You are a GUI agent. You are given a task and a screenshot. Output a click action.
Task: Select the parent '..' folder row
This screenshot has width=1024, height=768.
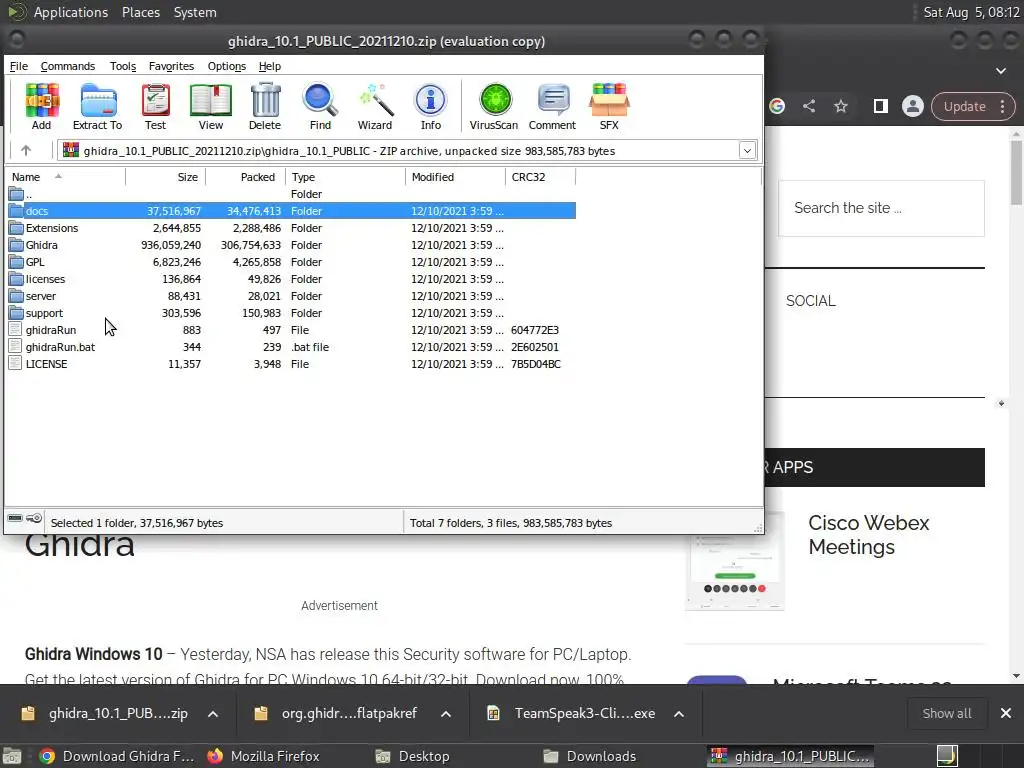pyautogui.click(x=291, y=194)
